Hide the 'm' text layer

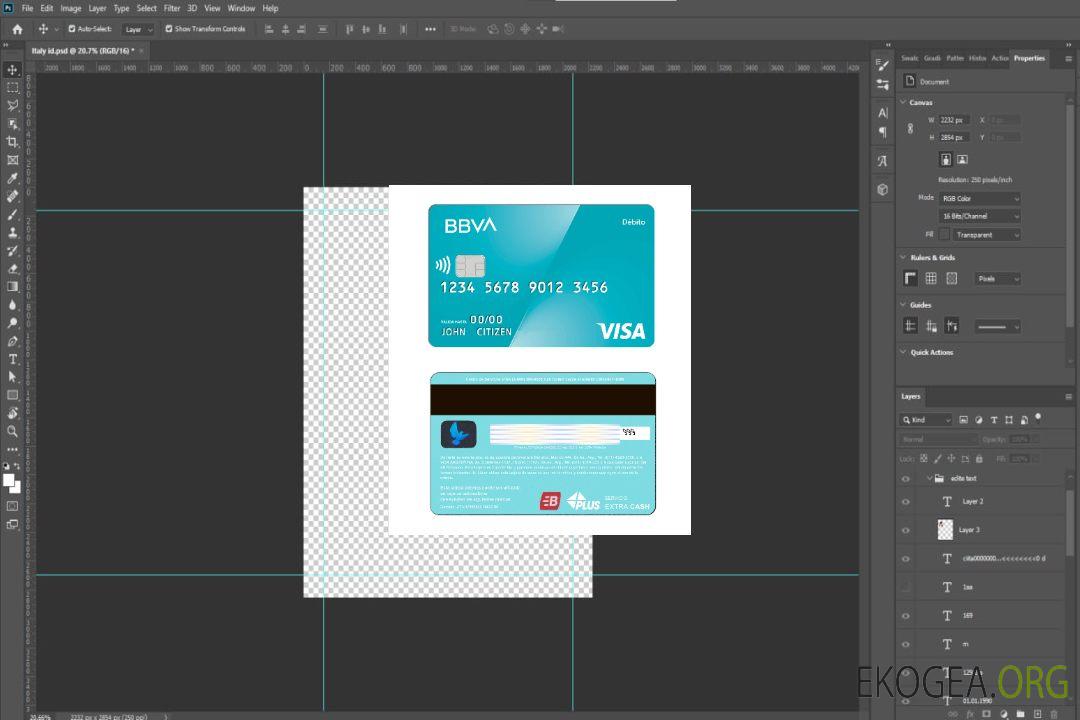[x=906, y=644]
